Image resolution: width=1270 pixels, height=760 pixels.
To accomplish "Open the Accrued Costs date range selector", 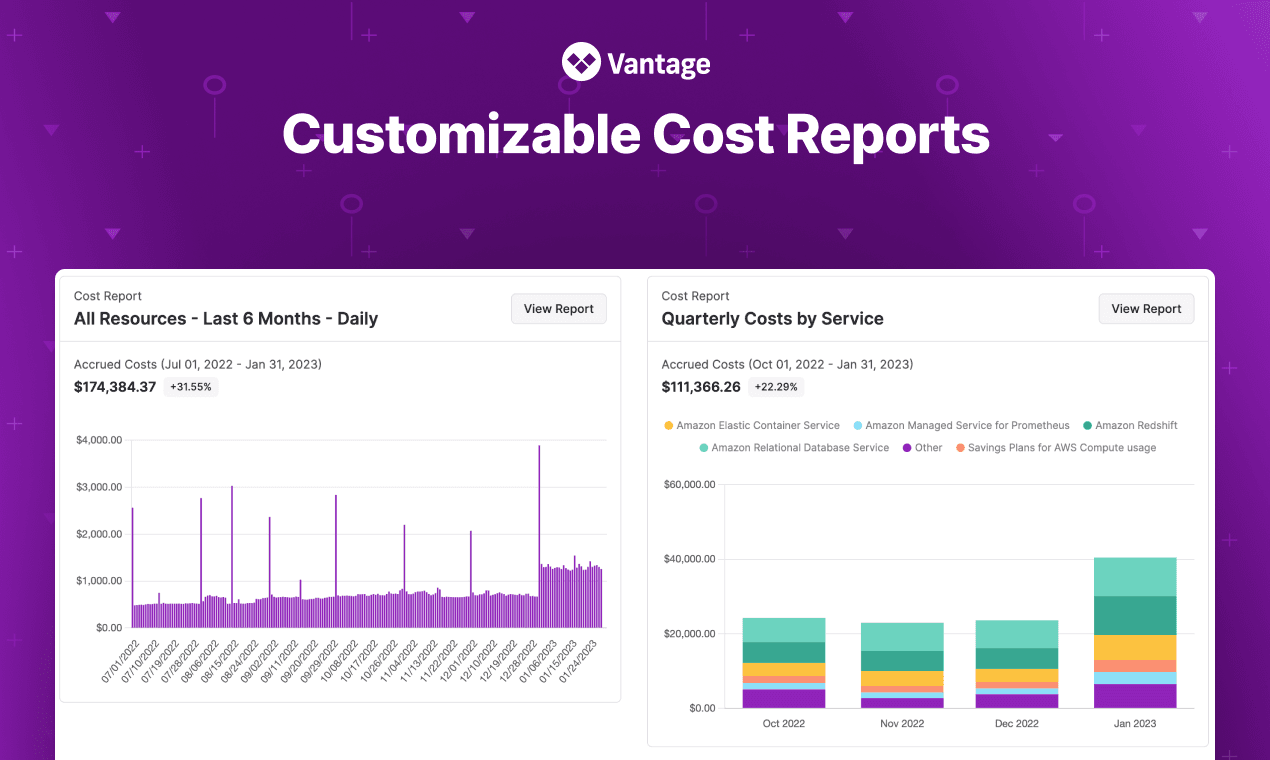I will click(x=198, y=364).
